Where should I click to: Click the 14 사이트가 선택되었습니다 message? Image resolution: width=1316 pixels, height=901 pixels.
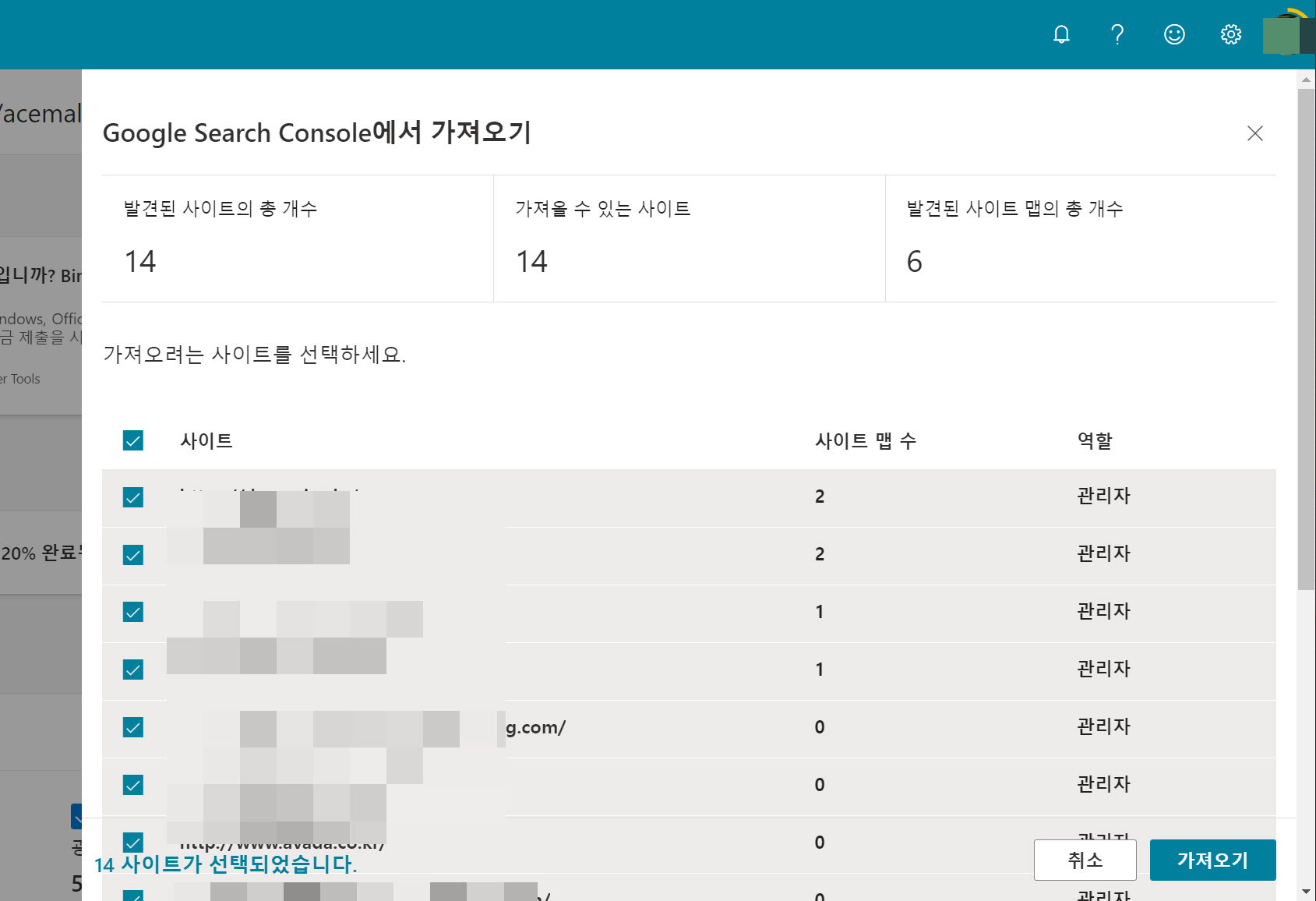(225, 864)
